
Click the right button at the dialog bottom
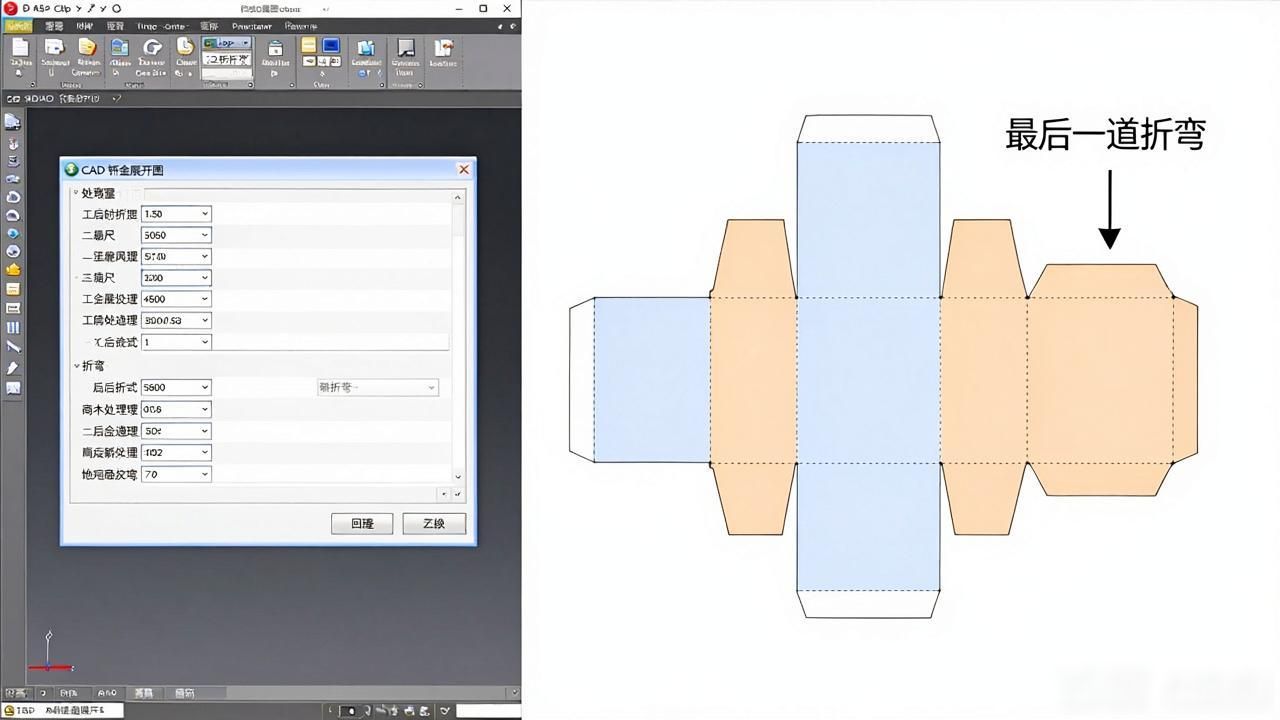[x=434, y=523]
